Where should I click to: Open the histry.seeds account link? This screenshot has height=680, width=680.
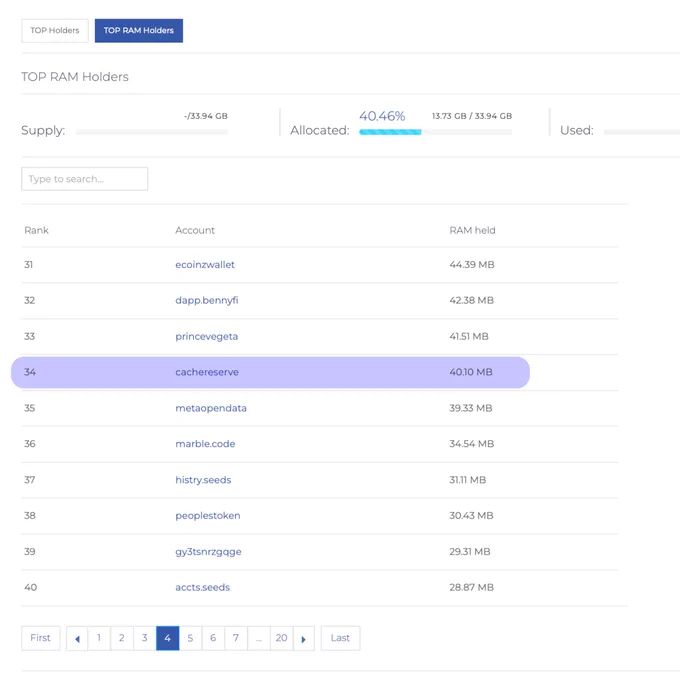click(203, 480)
